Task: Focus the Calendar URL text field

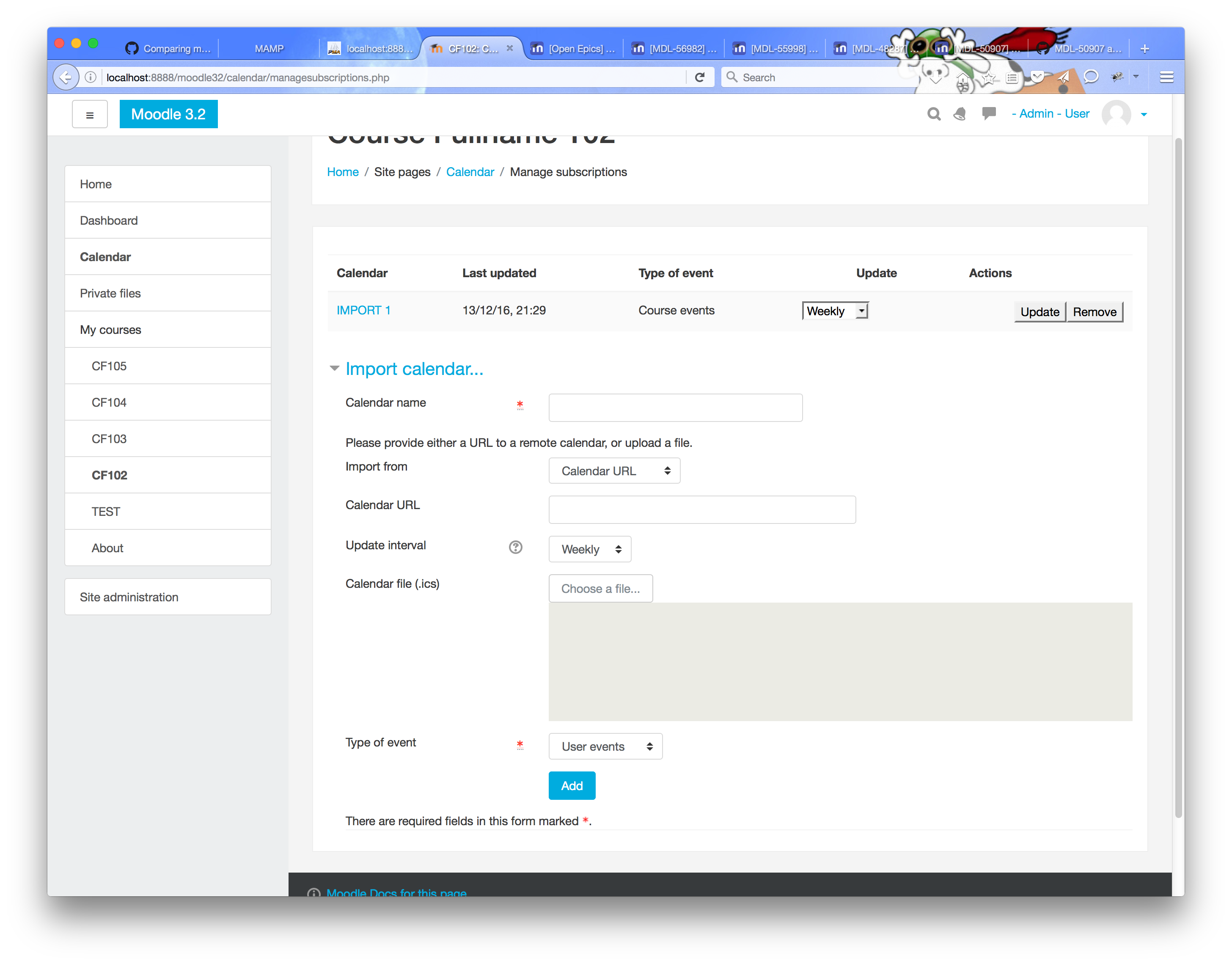Action: click(702, 510)
